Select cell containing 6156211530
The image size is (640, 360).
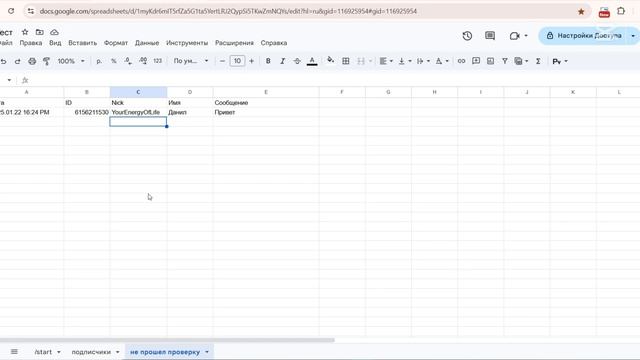[87, 112]
